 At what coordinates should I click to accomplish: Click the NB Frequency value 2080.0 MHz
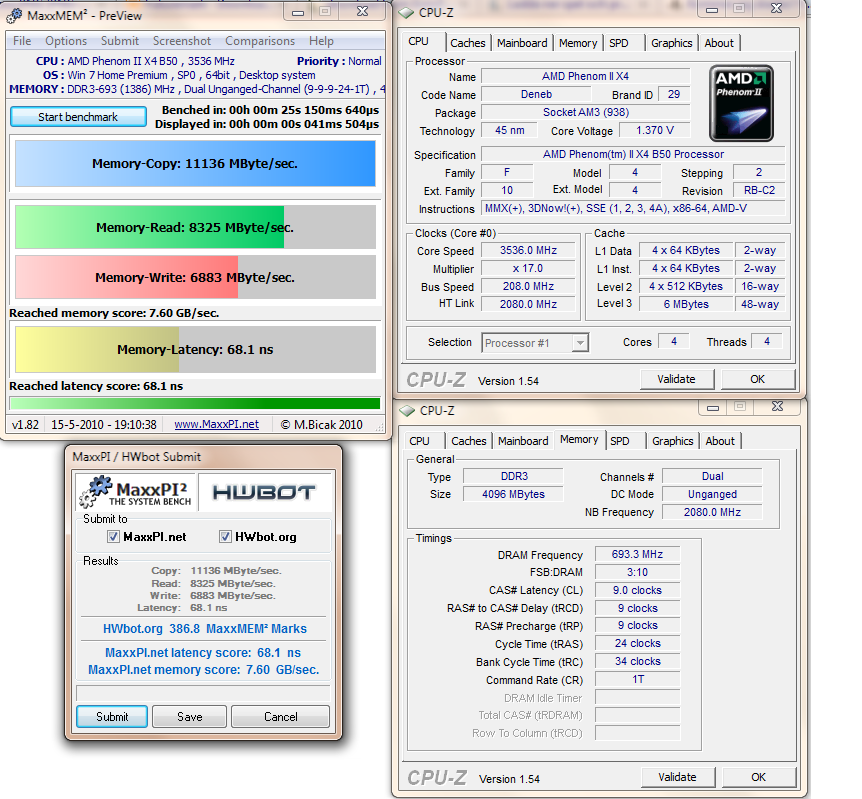pos(712,512)
